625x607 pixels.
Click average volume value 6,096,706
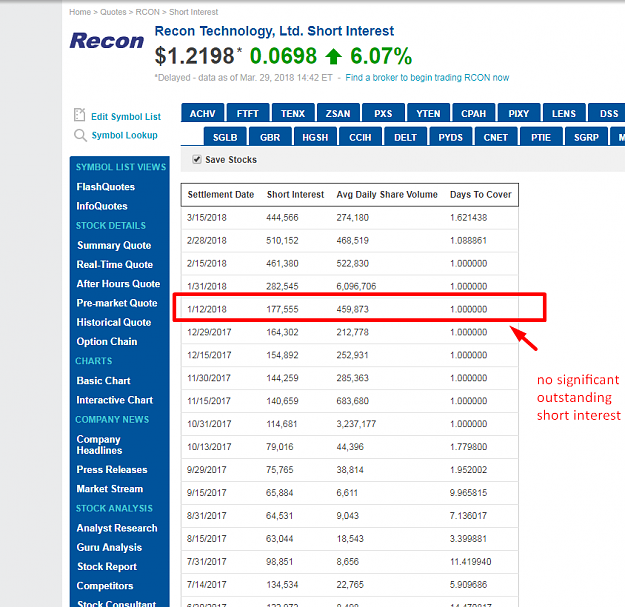356,286
